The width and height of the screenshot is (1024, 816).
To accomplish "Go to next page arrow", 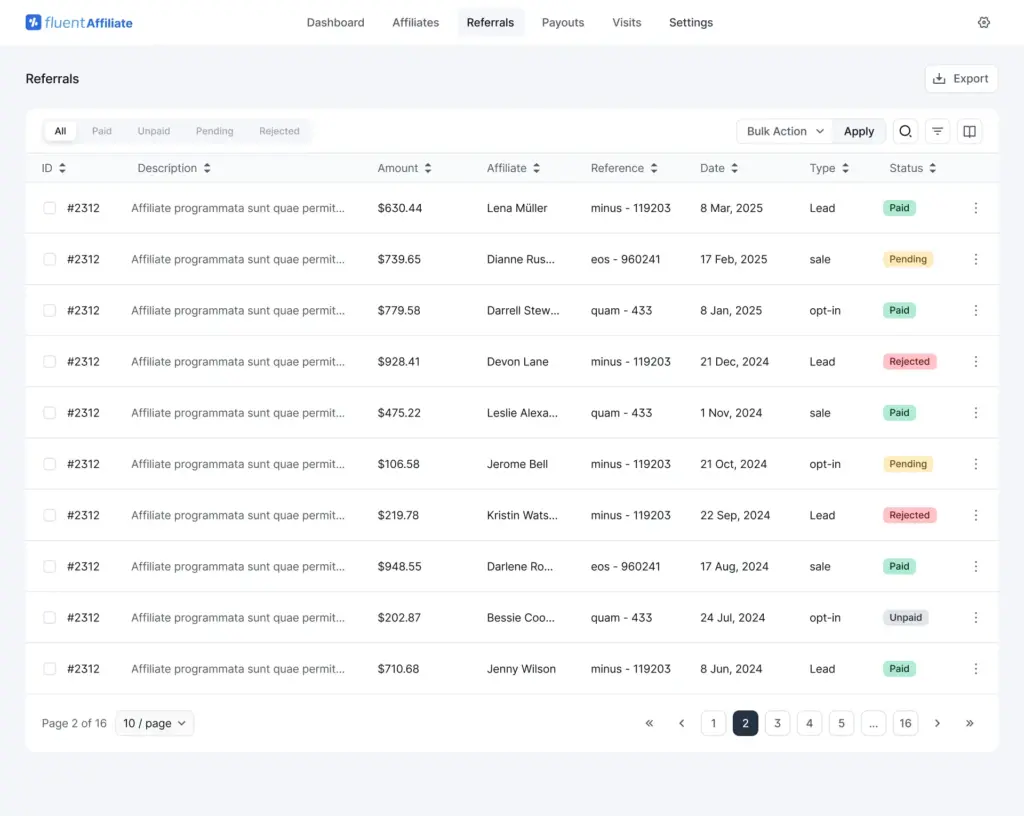I will click(x=937, y=723).
